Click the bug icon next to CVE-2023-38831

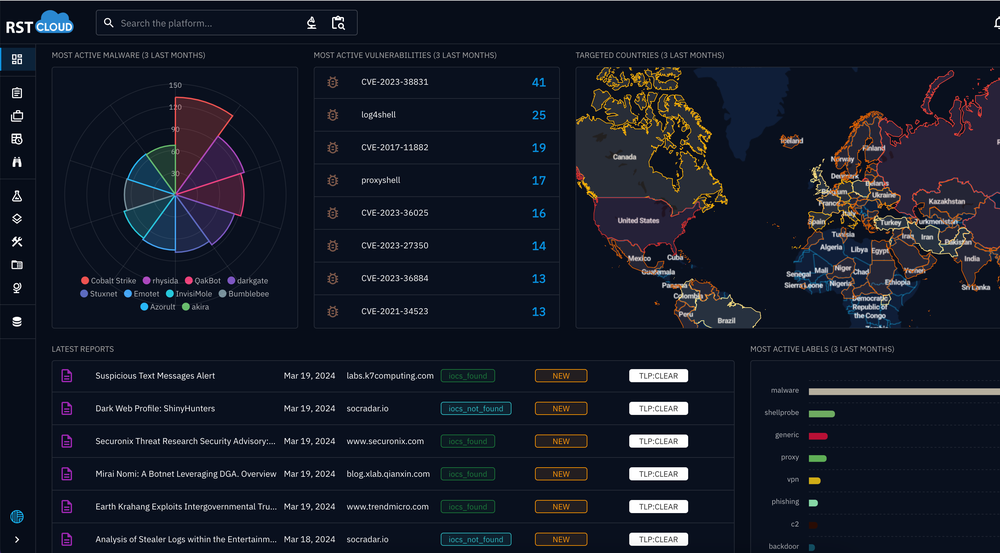point(332,82)
